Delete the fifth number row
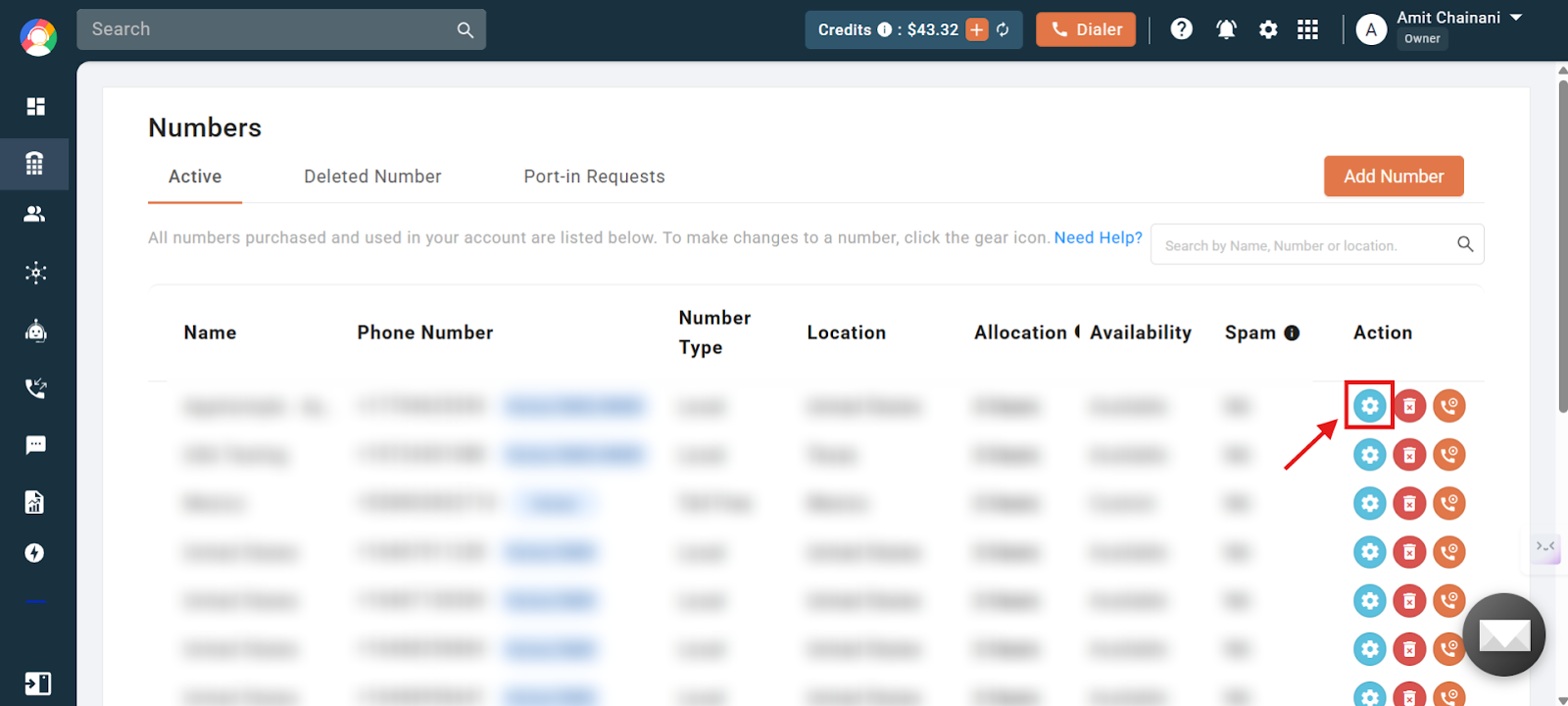The width and height of the screenshot is (1568, 706). click(x=1409, y=600)
